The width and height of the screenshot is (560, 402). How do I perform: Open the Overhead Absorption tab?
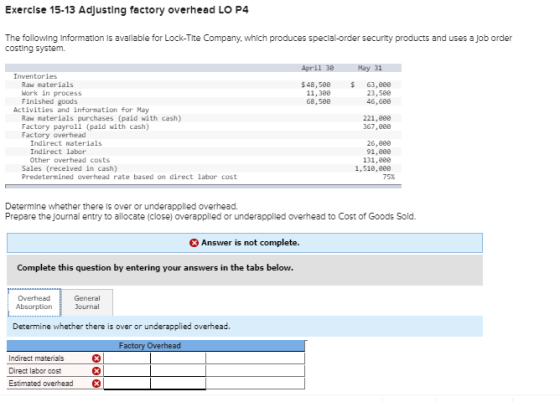tap(34, 302)
